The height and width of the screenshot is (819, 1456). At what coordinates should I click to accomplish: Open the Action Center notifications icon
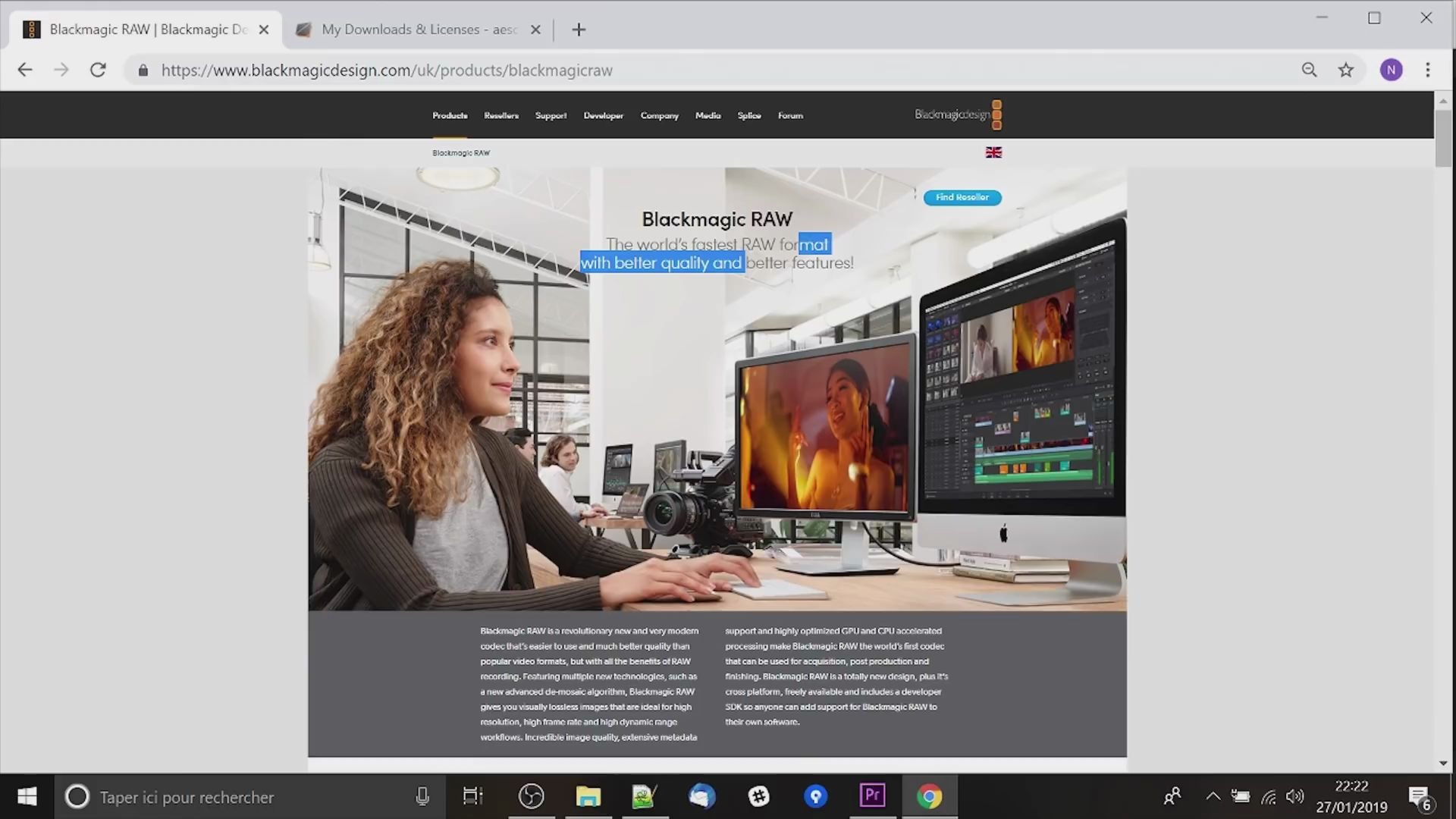1420,798
